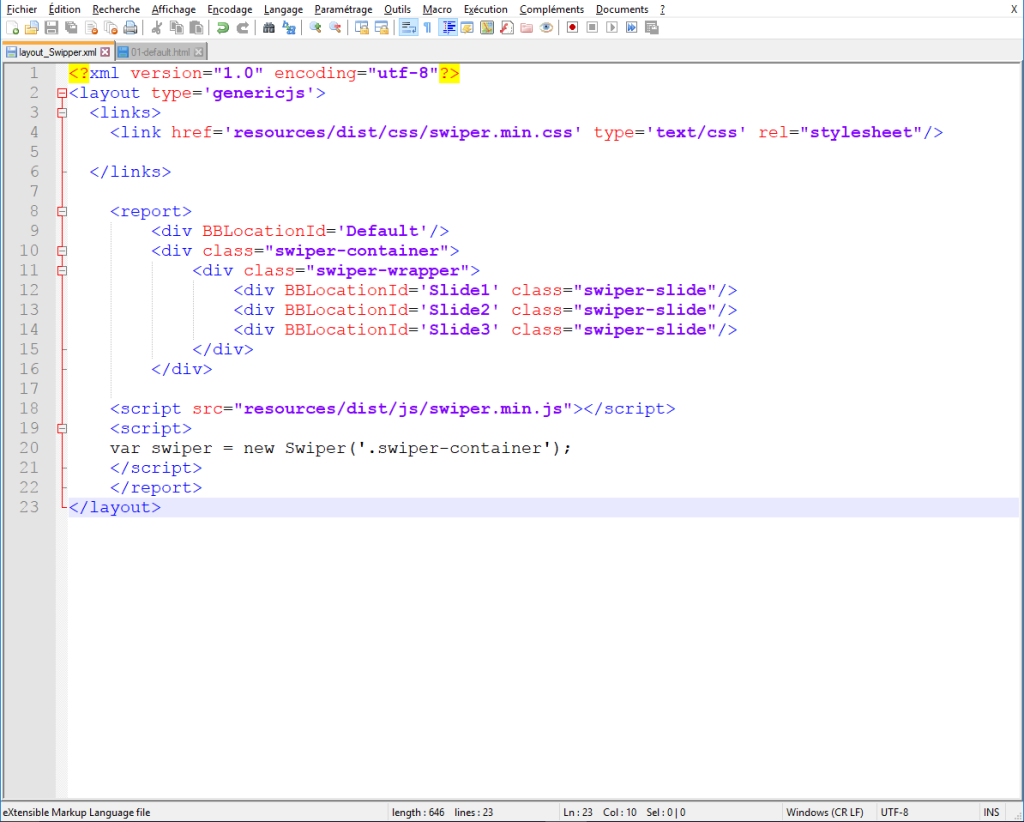Screen dimensions: 1024x822
Task: Save the current file with the floppy icon
Action: (x=51, y=27)
